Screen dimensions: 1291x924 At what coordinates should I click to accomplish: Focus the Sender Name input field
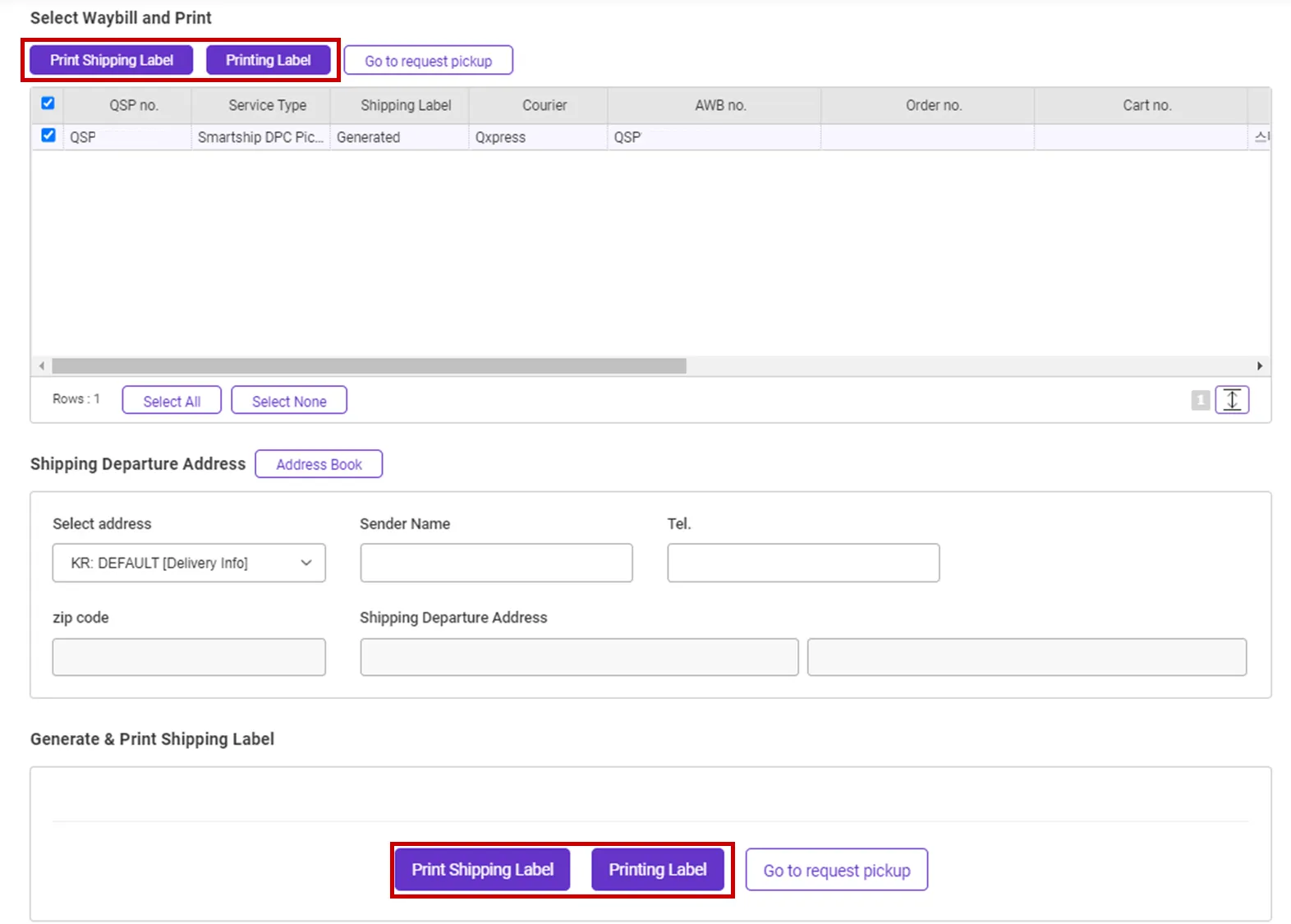pos(496,563)
